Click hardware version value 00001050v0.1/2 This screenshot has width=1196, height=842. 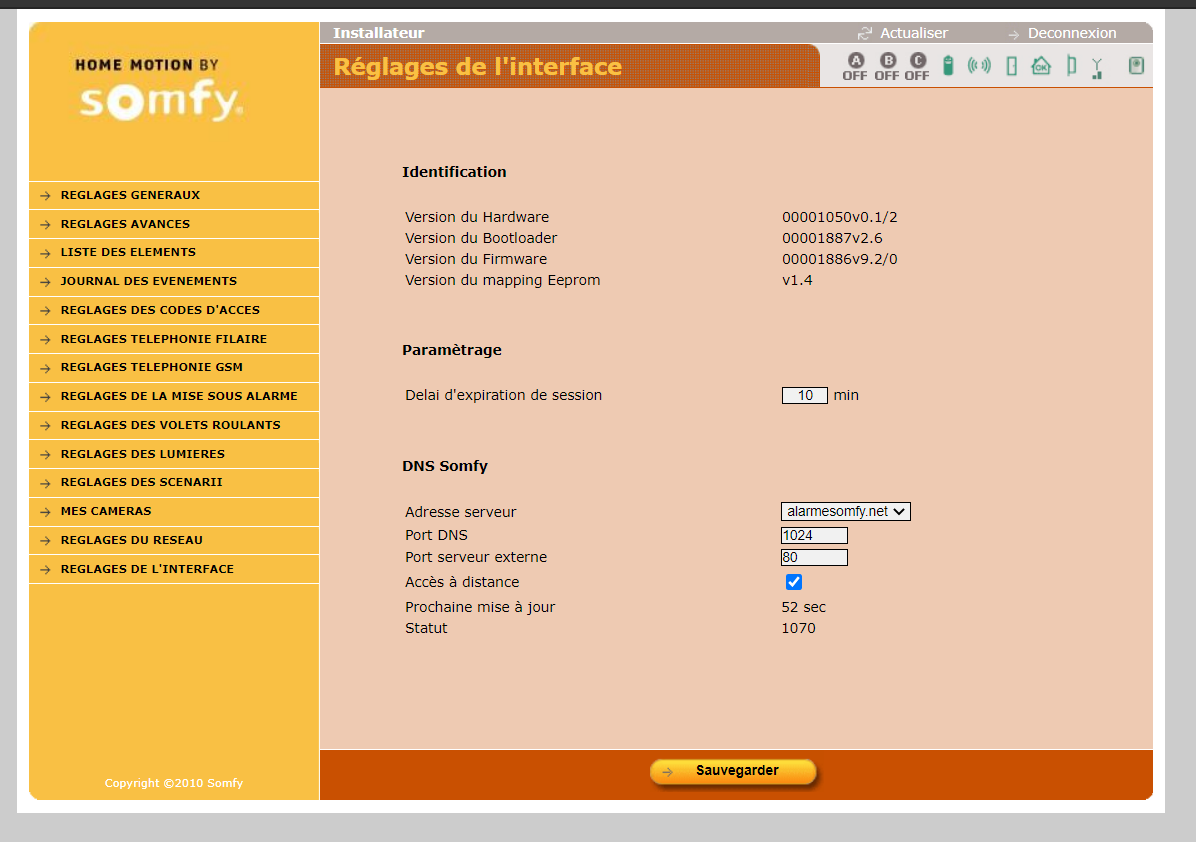click(x=839, y=217)
